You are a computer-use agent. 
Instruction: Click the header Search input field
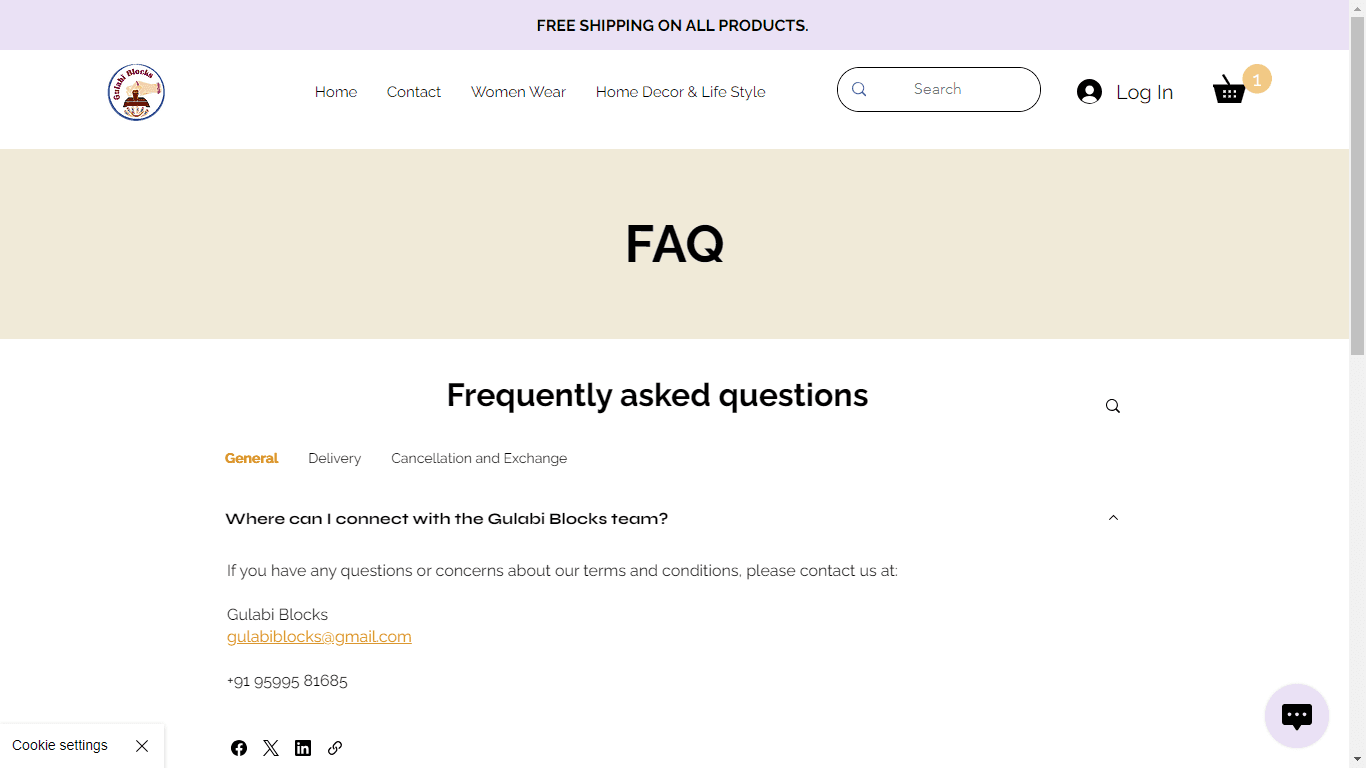(x=950, y=89)
